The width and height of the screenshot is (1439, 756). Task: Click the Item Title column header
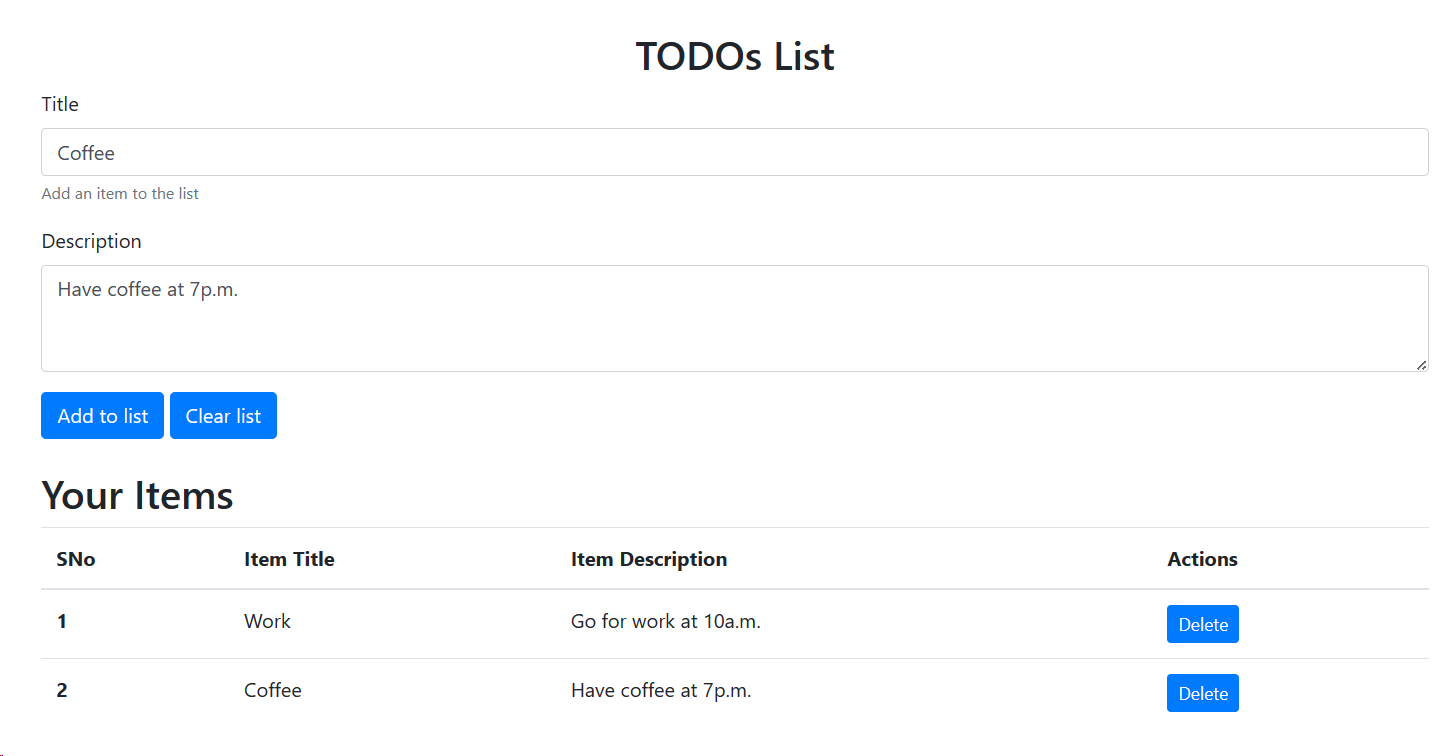tap(289, 559)
